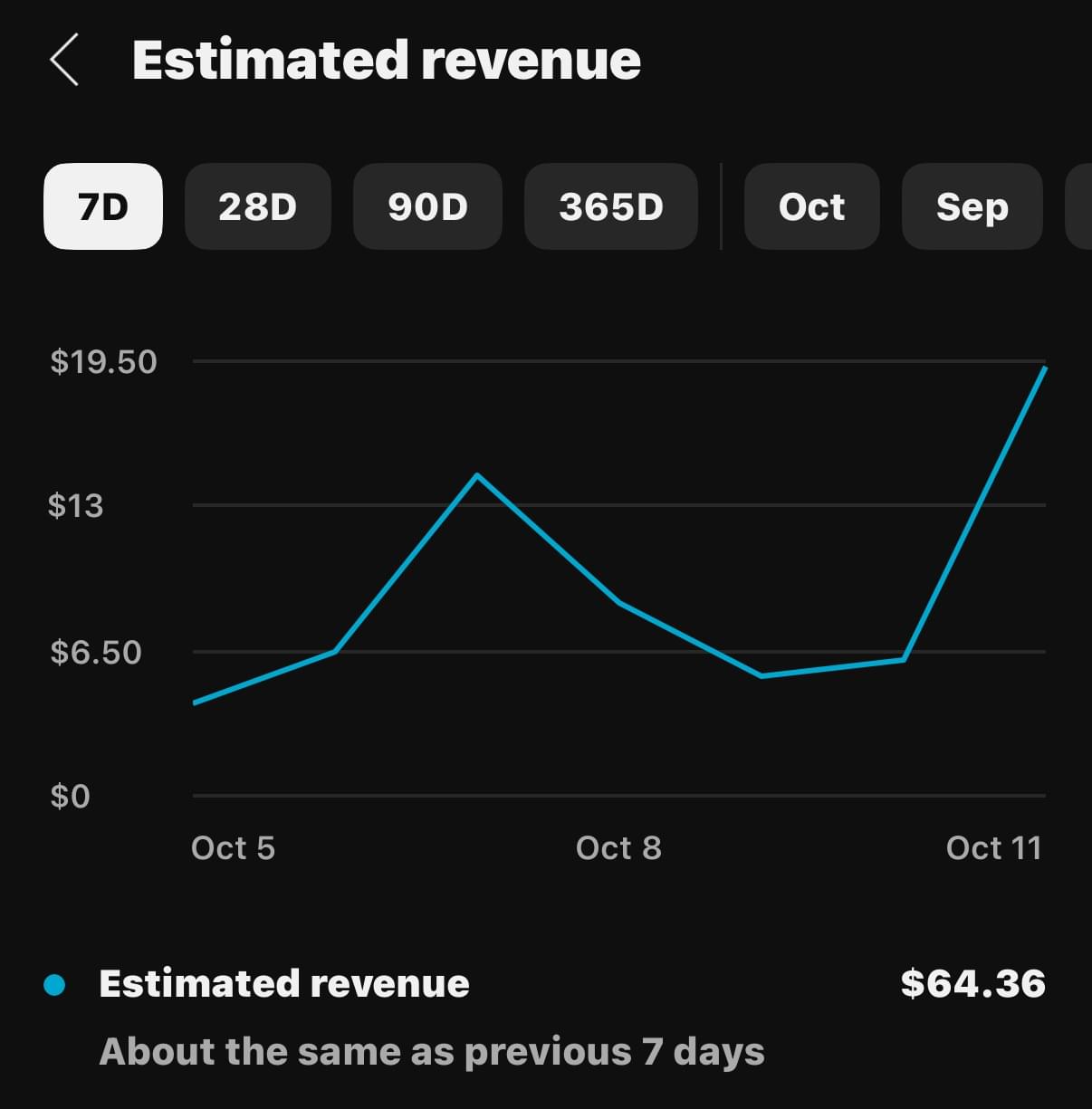1092x1109 pixels.
Task: Tap the Oct 8 date axis label
Action: [x=618, y=848]
